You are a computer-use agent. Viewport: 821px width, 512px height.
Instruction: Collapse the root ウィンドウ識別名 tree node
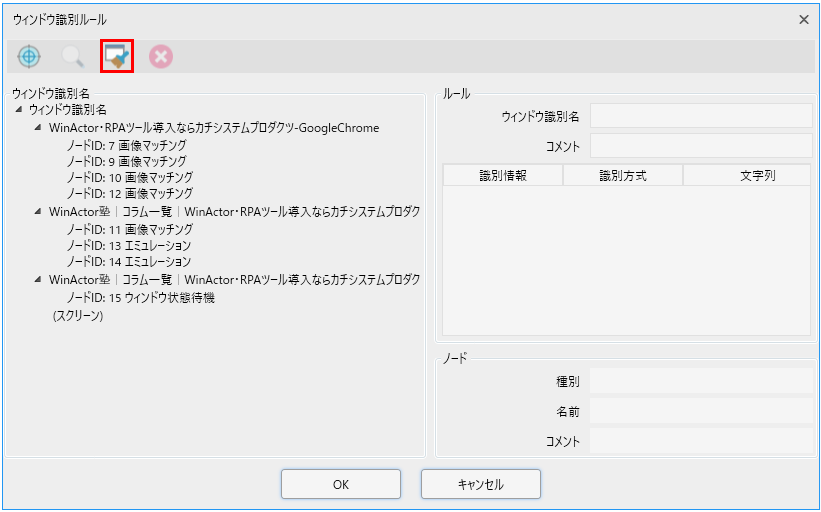(x=19, y=110)
